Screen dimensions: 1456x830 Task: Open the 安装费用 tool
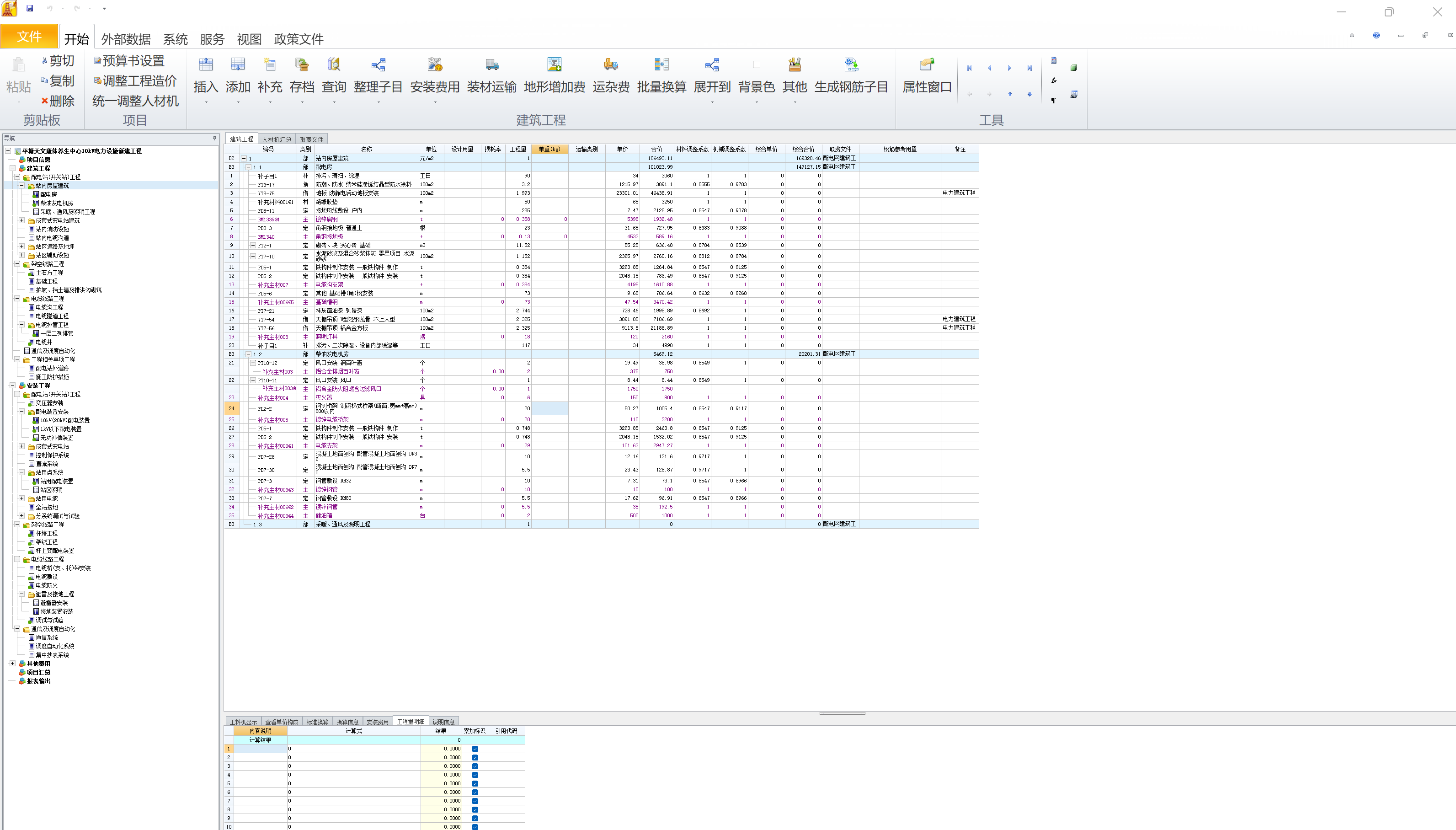point(435,65)
